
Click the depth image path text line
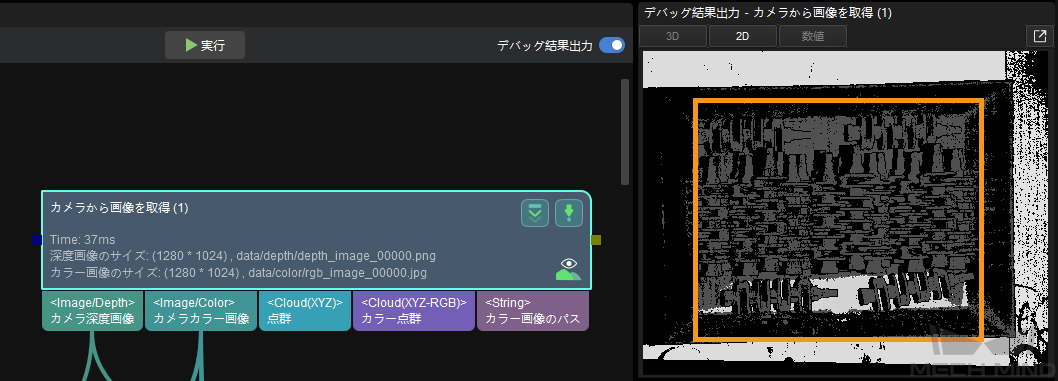click(x=243, y=256)
